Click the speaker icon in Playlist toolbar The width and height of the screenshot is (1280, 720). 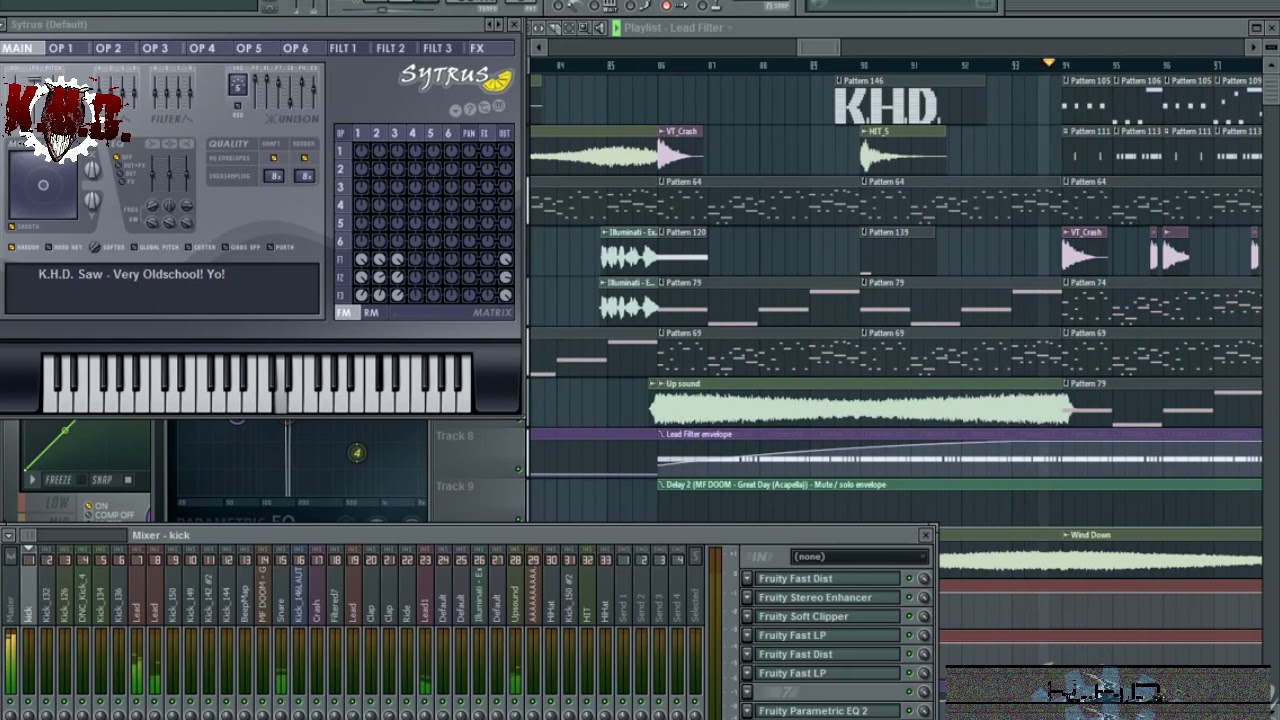pyautogui.click(x=601, y=28)
